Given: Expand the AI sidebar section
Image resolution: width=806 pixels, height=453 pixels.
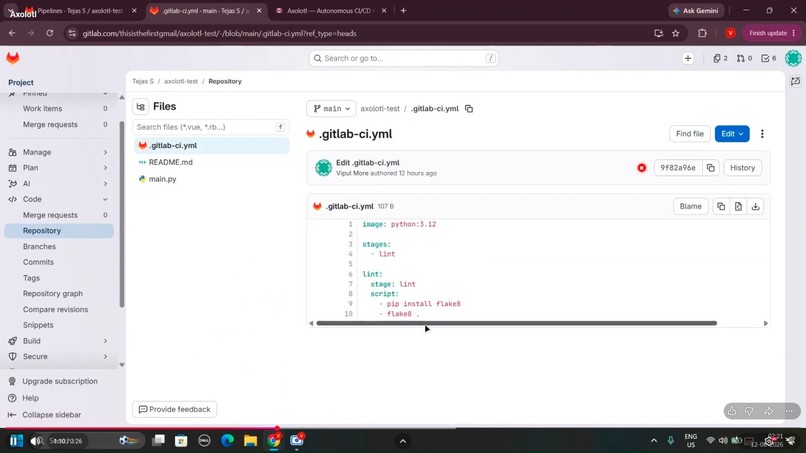Looking at the screenshot, I should [59, 184].
